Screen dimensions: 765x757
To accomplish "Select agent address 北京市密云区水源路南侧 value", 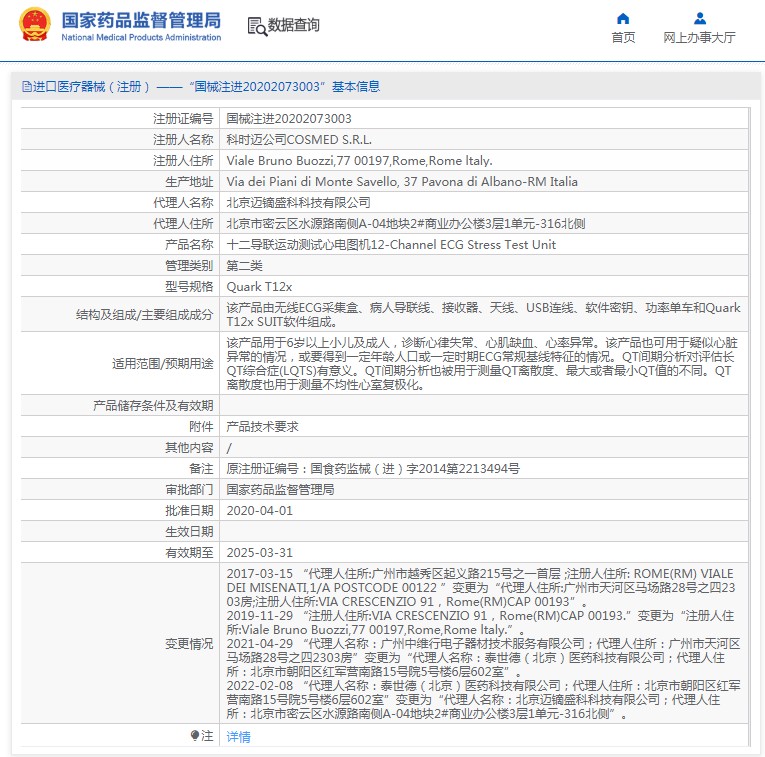I will click(406, 223).
